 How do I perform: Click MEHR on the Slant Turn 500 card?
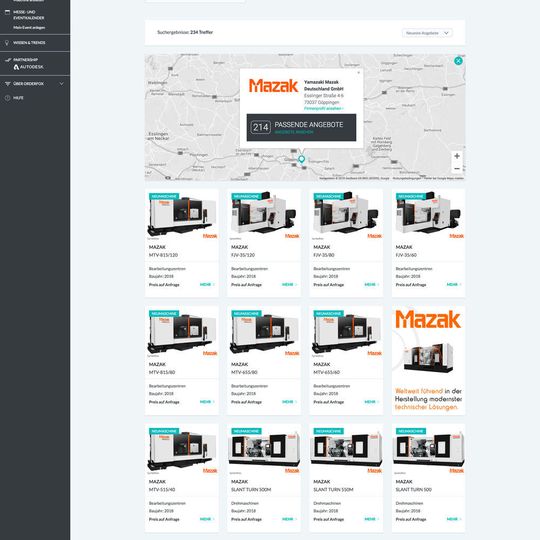point(454,519)
